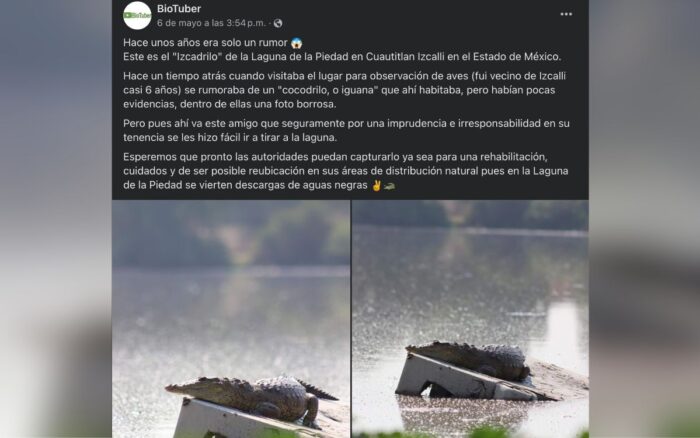Open the "6 de mayo" post timestamp

(x=211, y=23)
